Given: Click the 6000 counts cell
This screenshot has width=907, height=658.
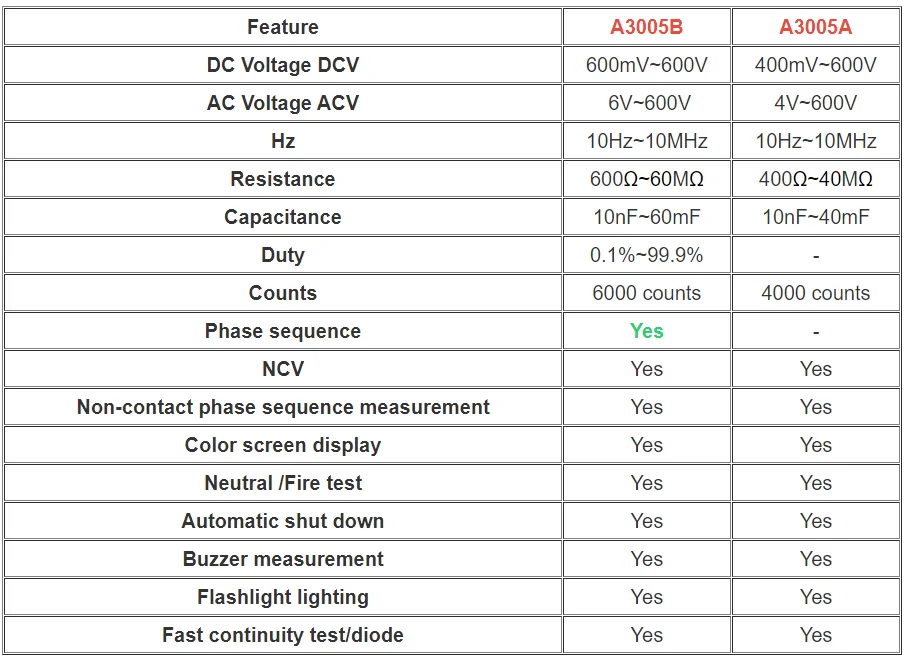Looking at the screenshot, I should click(x=646, y=293).
